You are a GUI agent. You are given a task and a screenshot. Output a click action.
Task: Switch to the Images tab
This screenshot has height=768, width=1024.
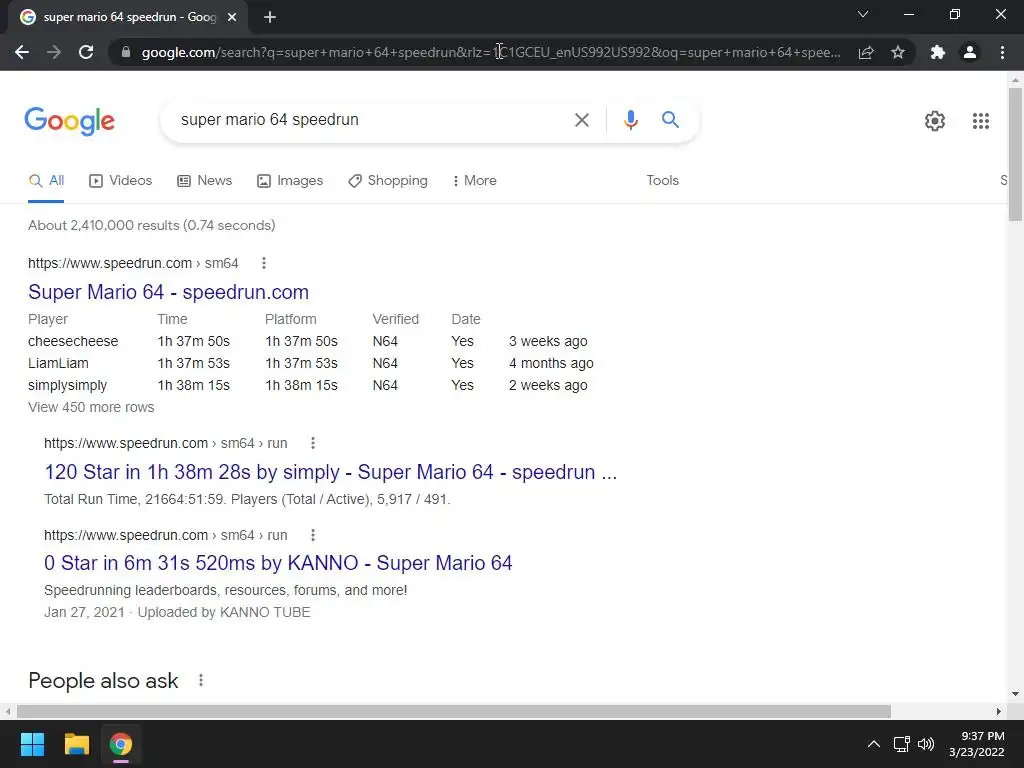coord(290,181)
